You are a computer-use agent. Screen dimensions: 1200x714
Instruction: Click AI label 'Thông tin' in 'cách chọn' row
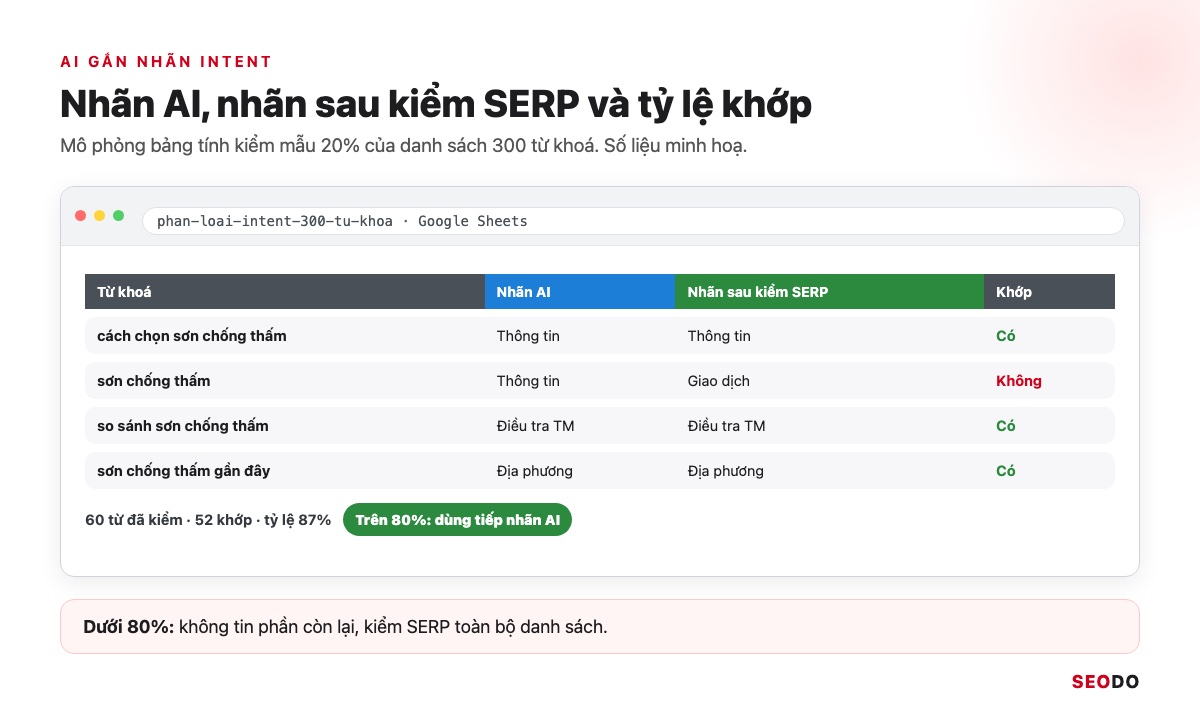pos(528,336)
